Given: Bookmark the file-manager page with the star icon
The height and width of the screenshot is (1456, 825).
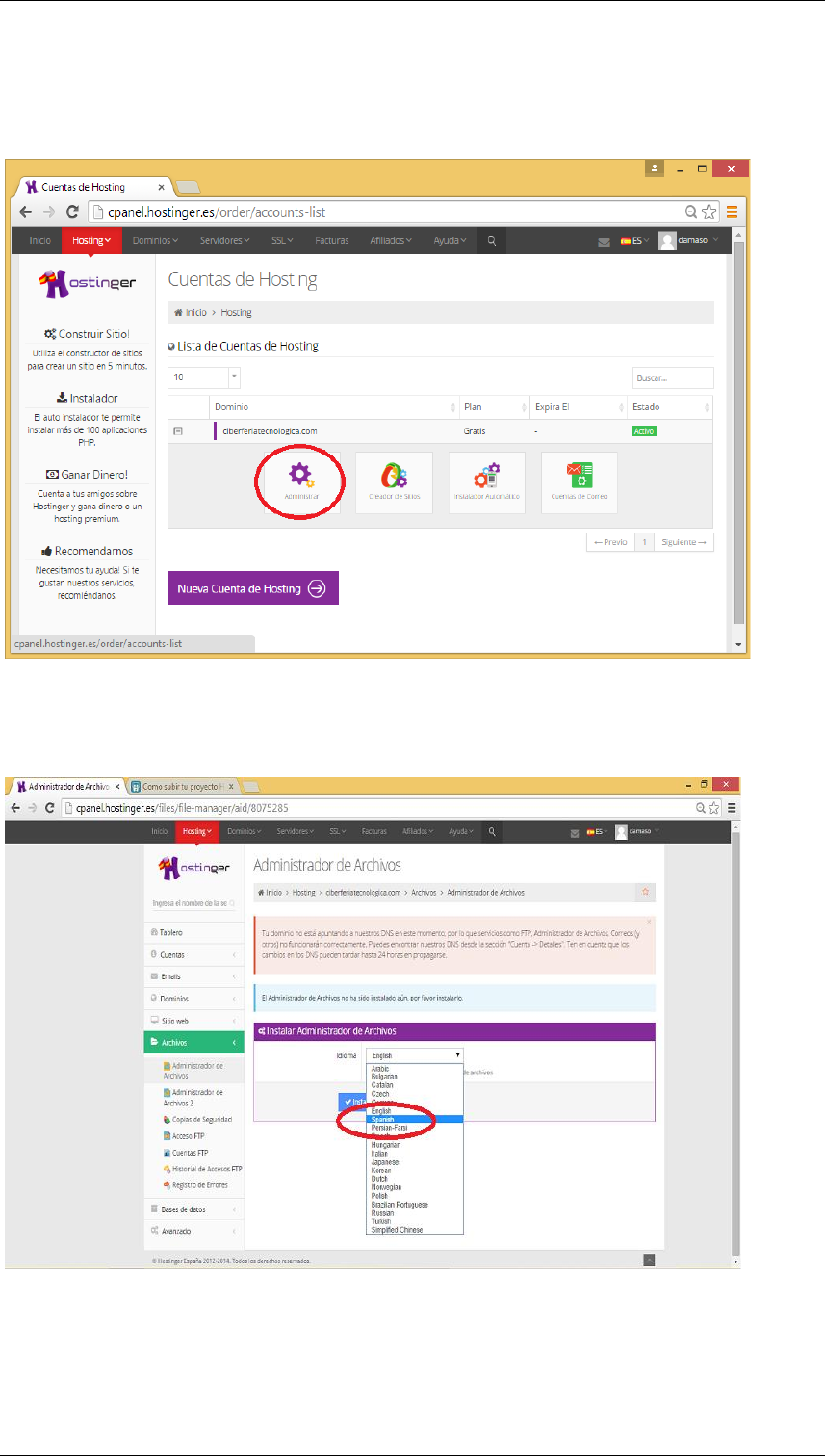Looking at the screenshot, I should [716, 808].
